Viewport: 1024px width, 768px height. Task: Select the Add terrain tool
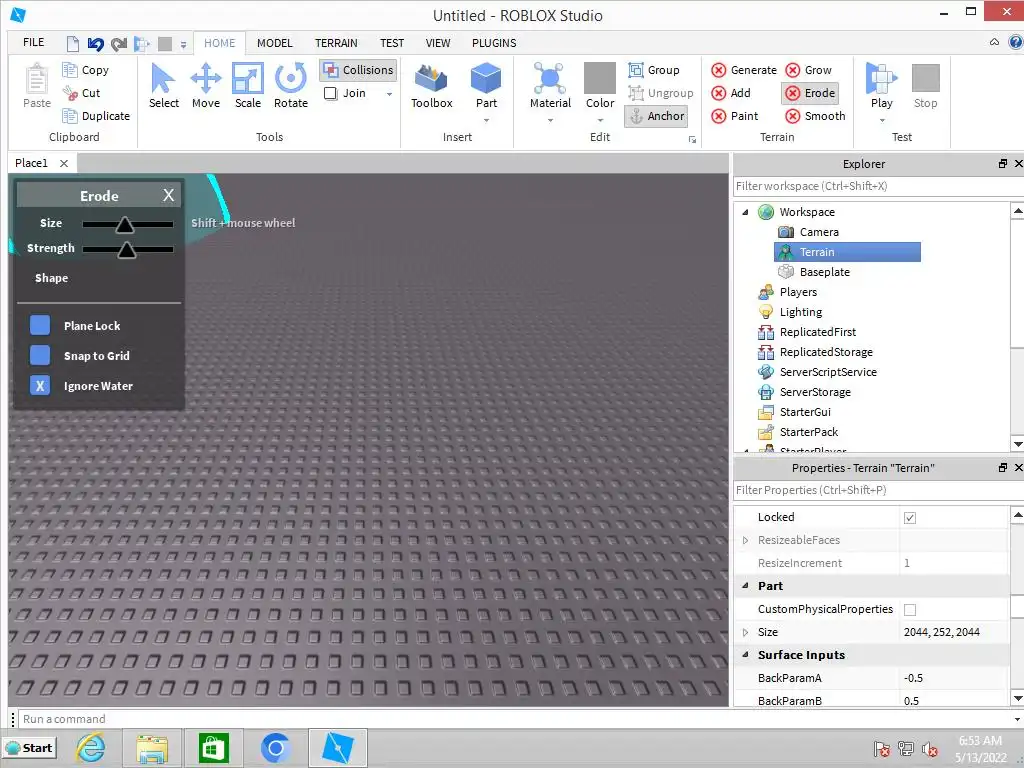point(731,93)
